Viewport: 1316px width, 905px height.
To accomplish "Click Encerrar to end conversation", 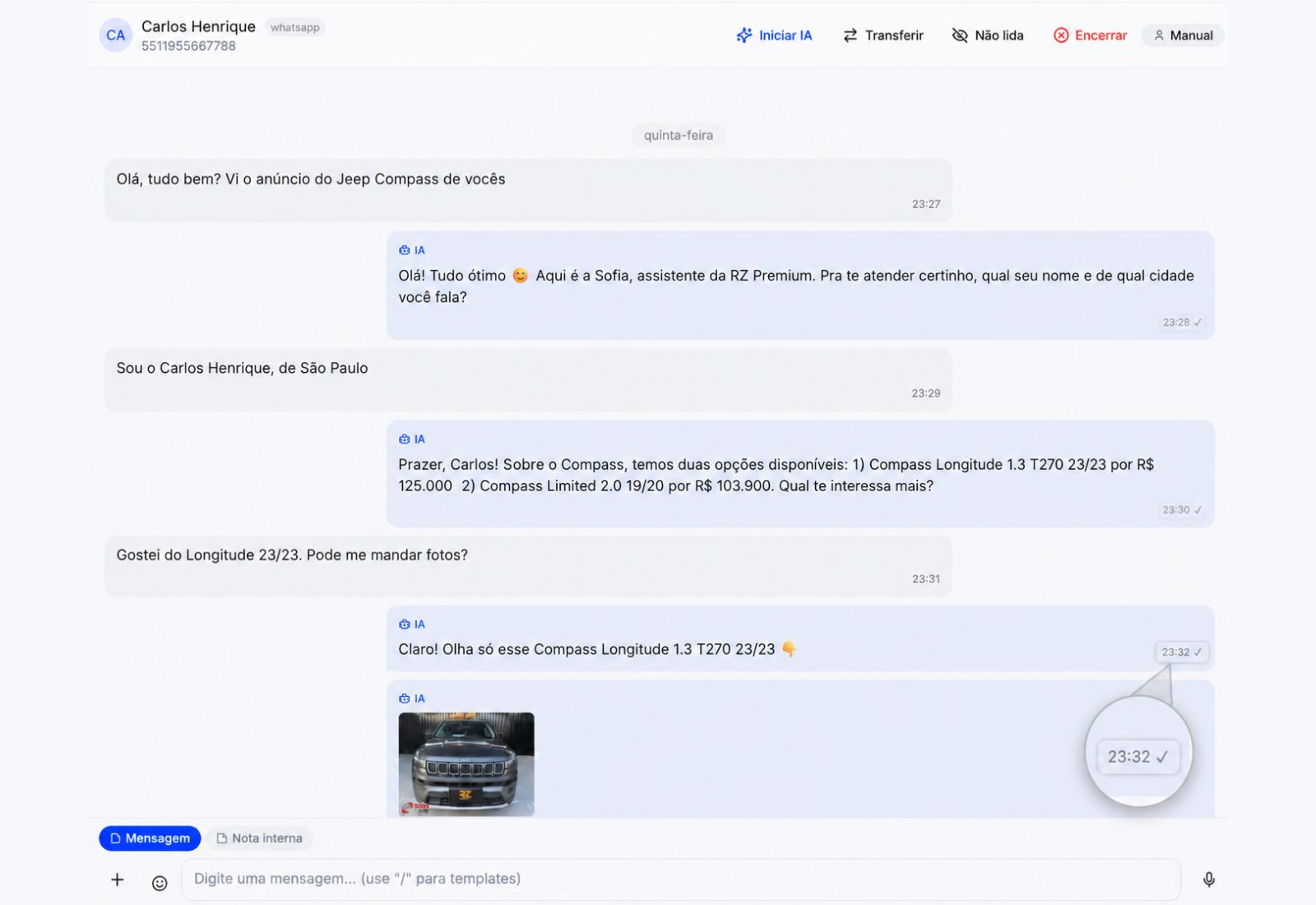I will 1091,35.
